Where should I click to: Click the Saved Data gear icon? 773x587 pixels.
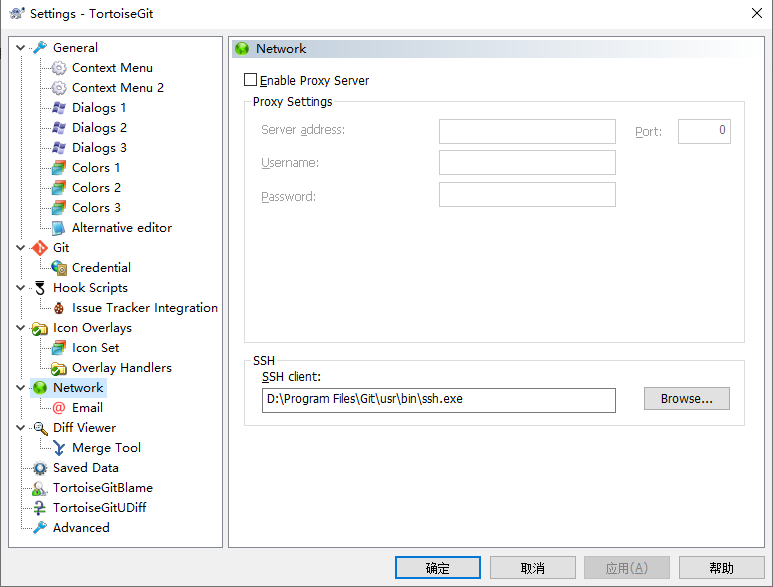(40, 468)
